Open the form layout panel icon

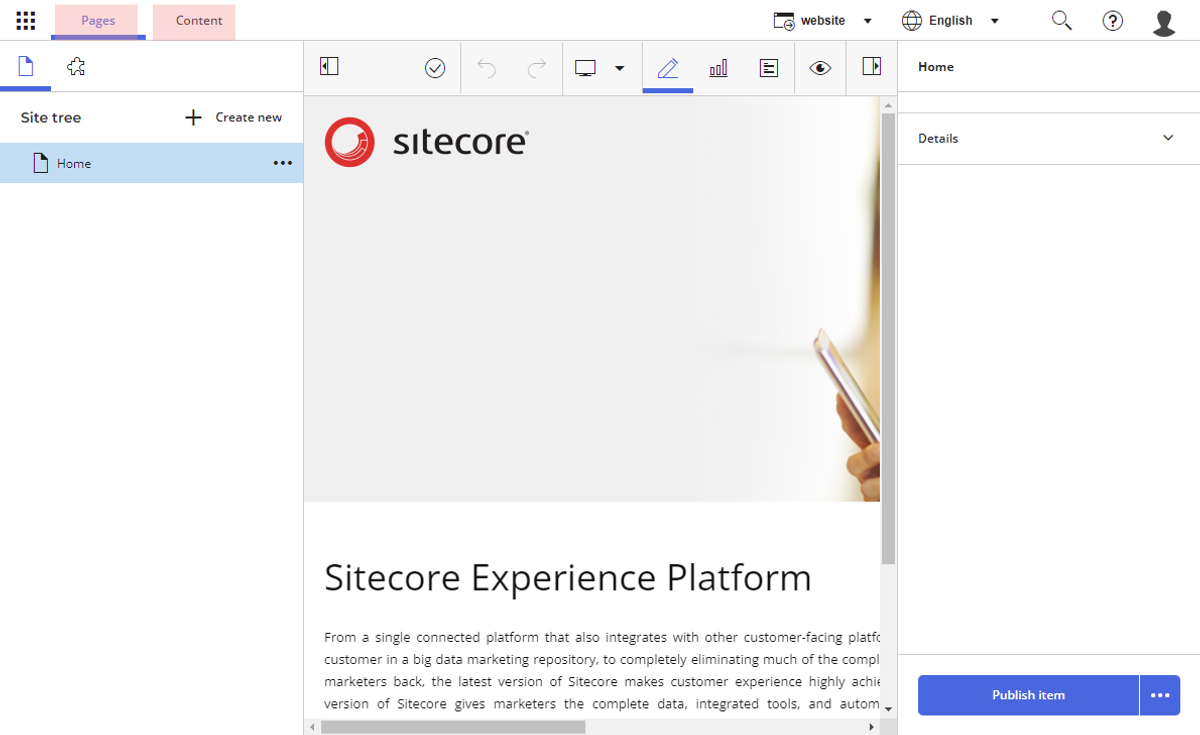point(769,68)
